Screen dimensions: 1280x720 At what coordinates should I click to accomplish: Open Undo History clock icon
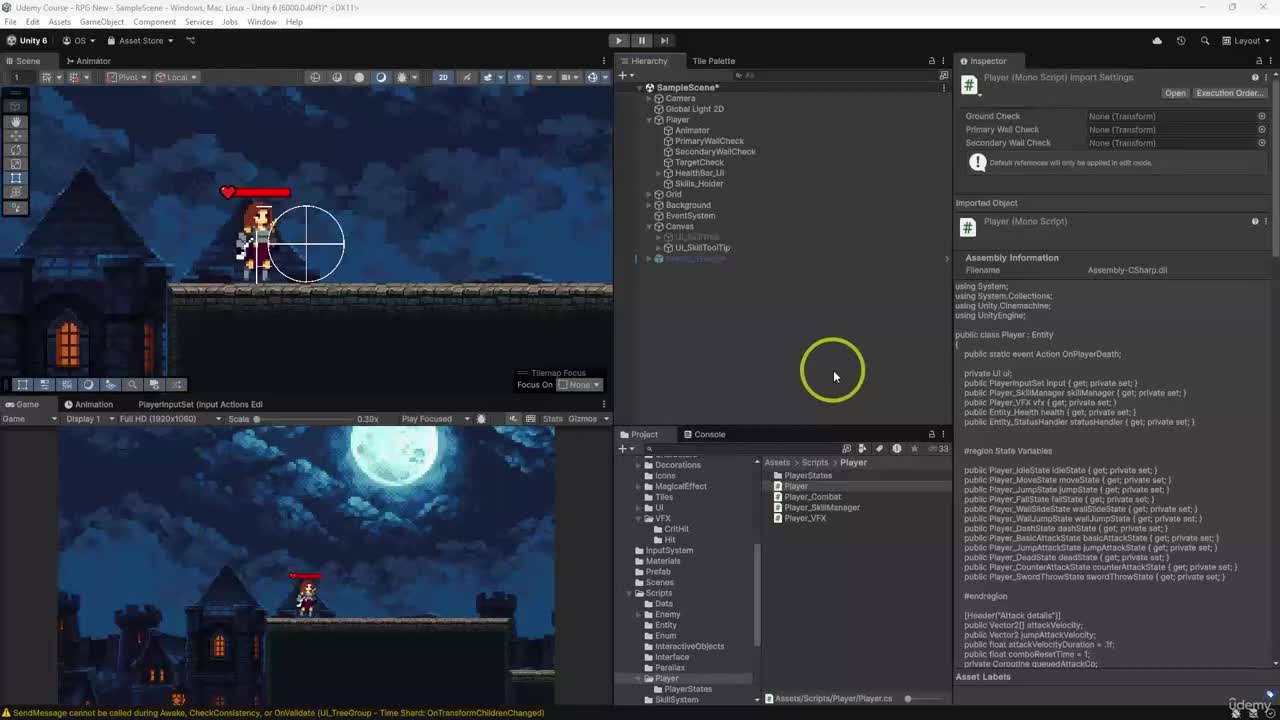[1181, 41]
